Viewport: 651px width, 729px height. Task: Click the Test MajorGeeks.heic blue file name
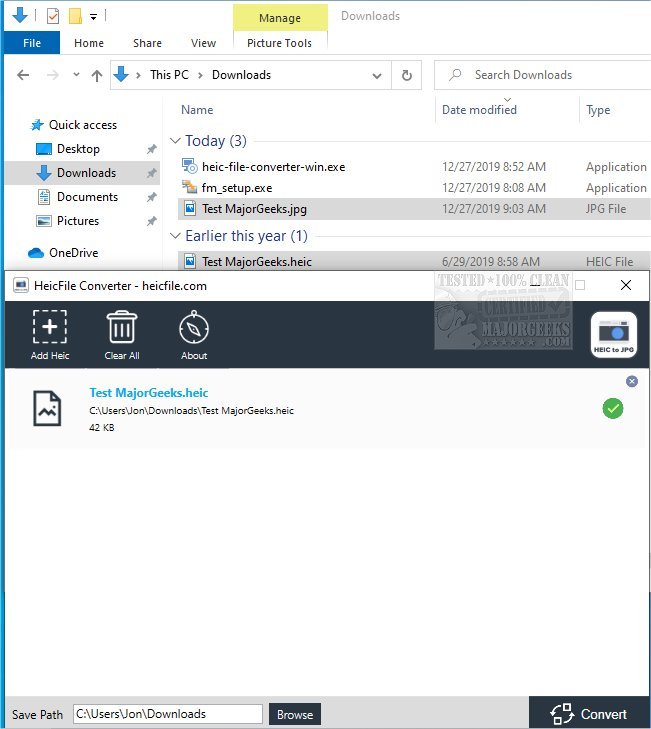pos(149,393)
